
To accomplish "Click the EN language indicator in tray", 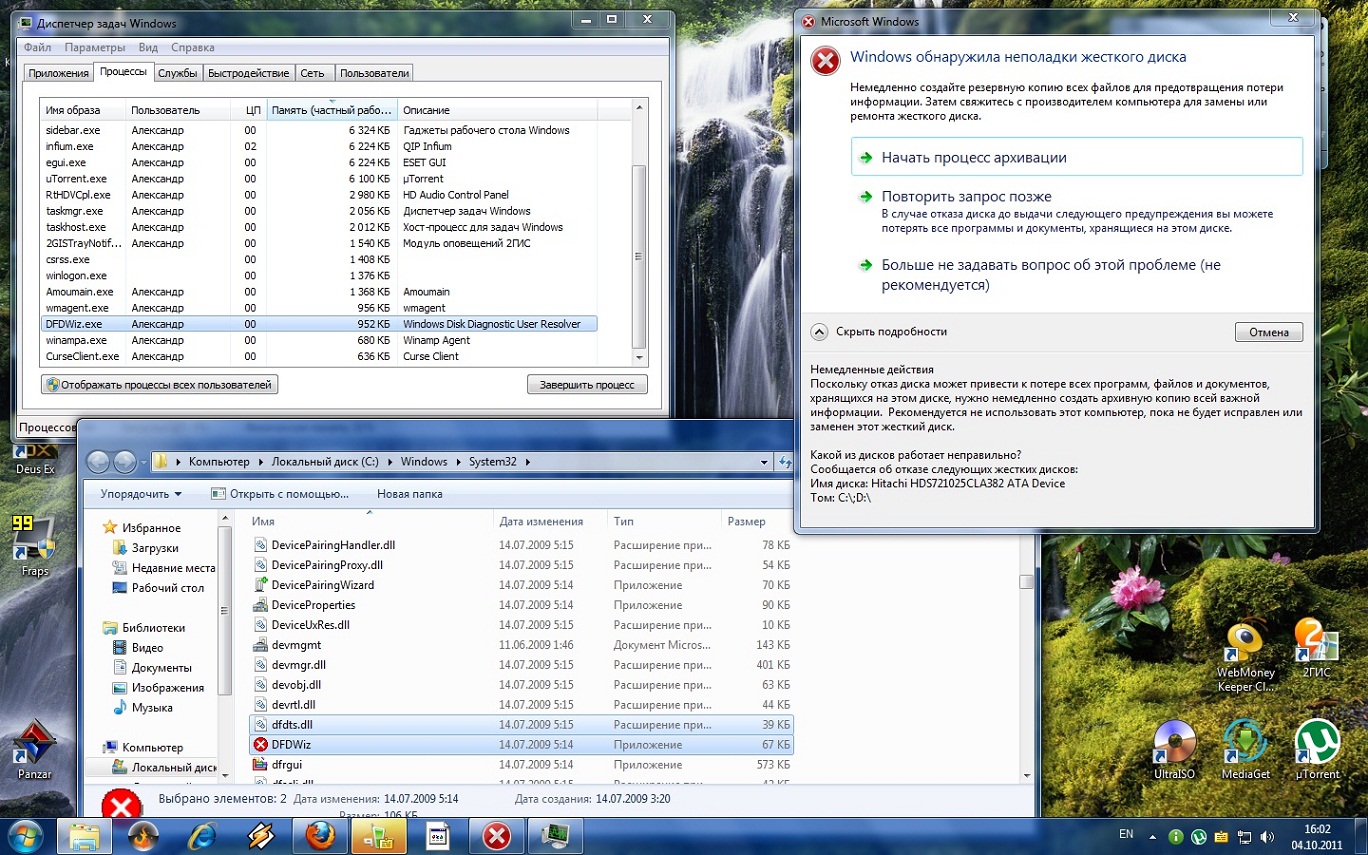I will click(1126, 834).
